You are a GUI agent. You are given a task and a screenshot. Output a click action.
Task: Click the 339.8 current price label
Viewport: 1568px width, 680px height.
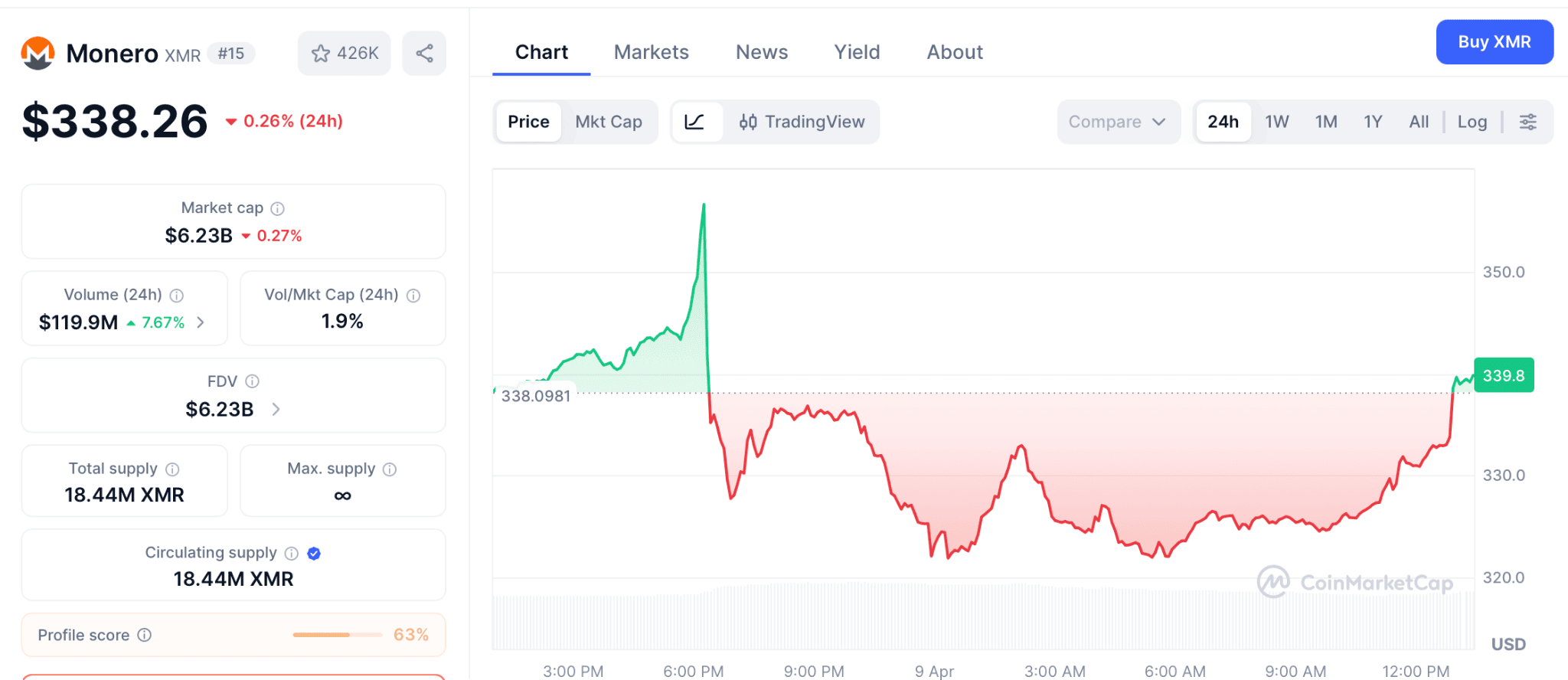[x=1503, y=375]
